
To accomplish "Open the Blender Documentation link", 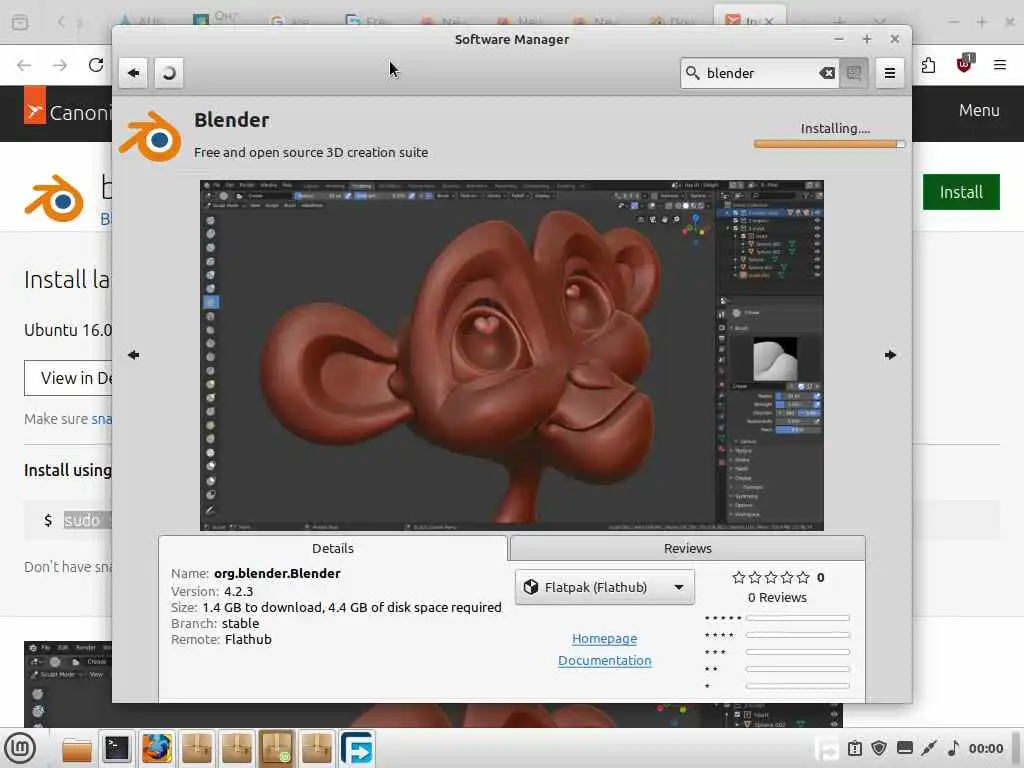I will 605,661.
